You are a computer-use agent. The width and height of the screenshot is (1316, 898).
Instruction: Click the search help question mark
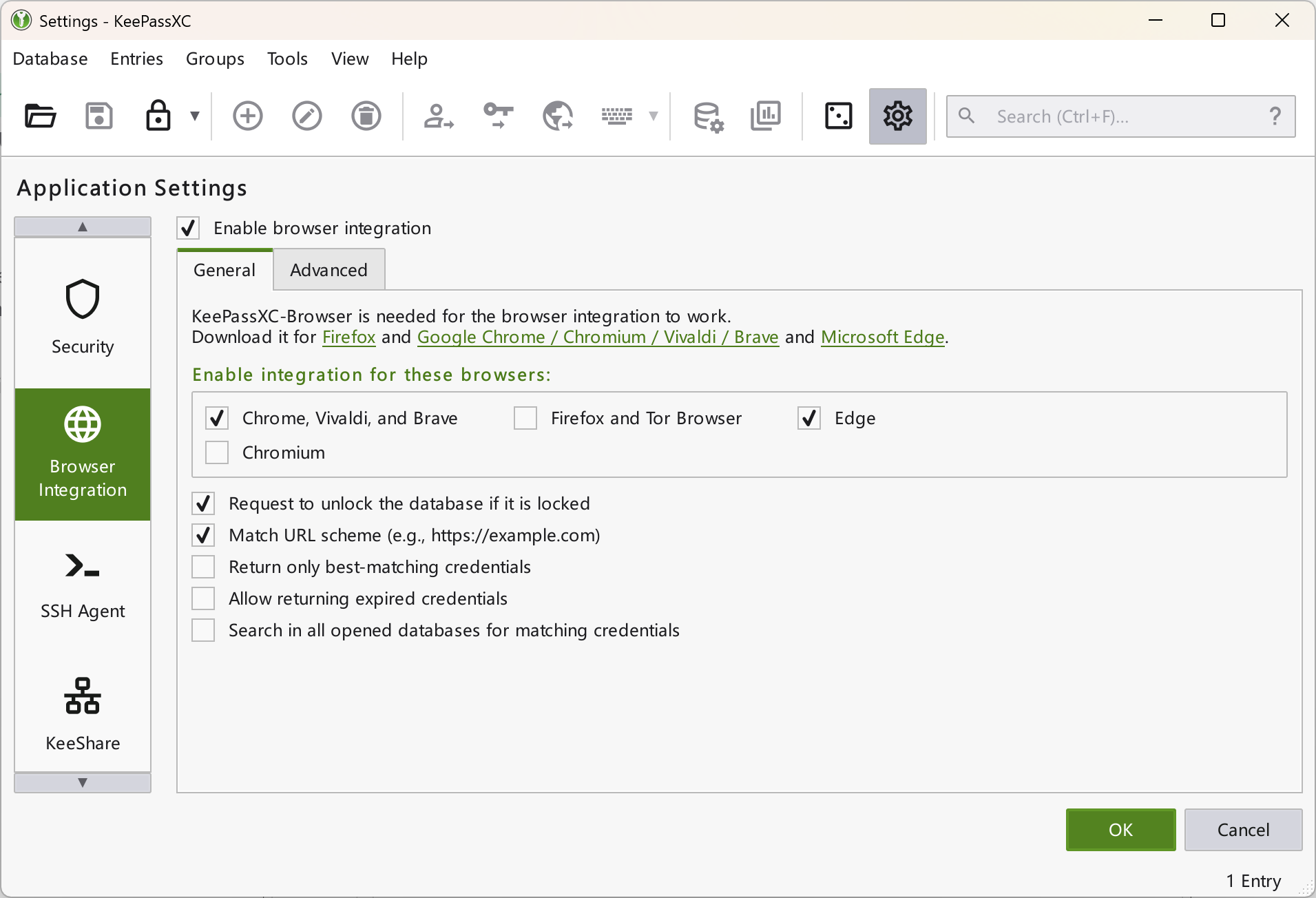(x=1275, y=116)
